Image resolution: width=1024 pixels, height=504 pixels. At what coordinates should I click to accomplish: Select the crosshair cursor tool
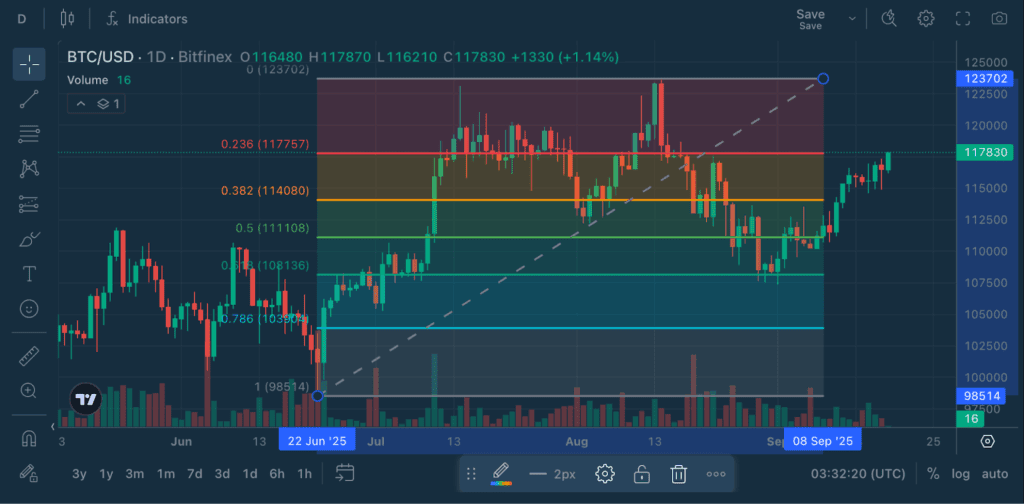29,64
